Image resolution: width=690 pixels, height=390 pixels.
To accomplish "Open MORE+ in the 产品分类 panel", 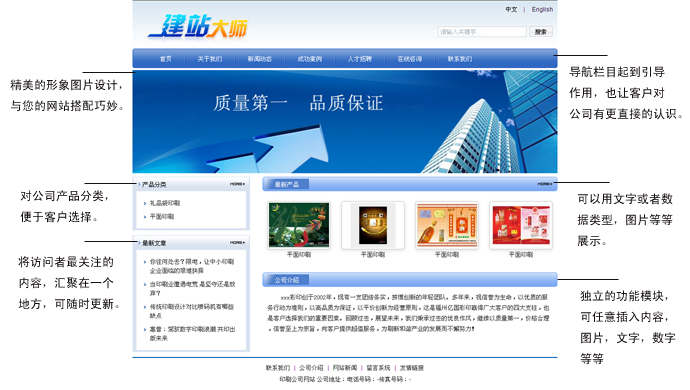I will [237, 184].
